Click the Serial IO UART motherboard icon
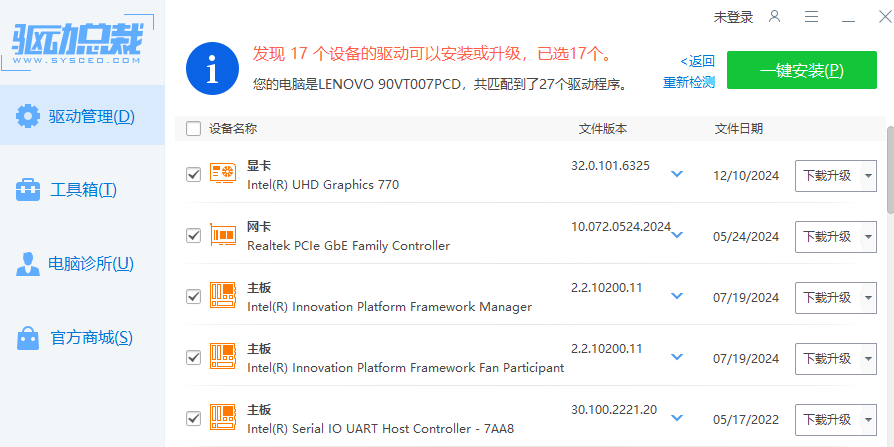894x447 pixels. pos(222,419)
